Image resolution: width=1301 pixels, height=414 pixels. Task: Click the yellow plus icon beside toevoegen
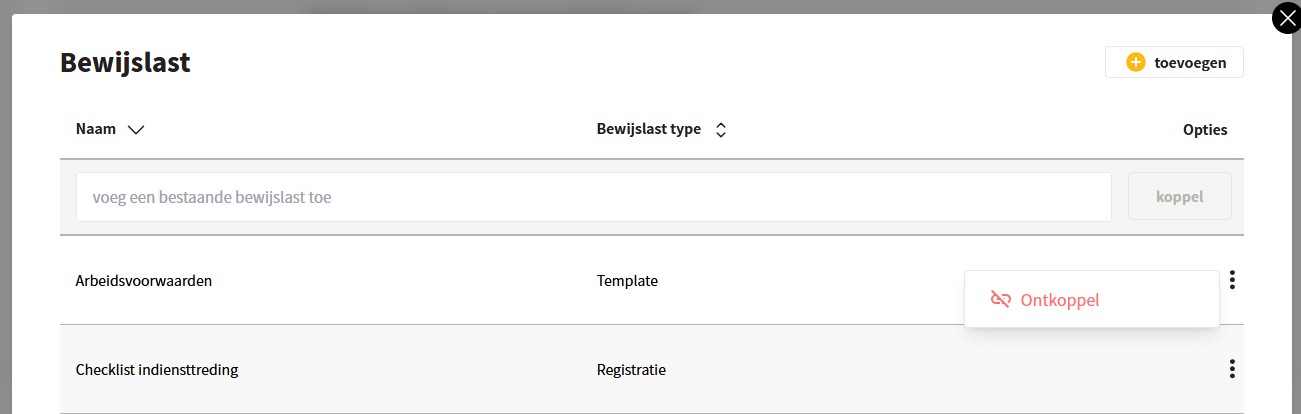1135,62
